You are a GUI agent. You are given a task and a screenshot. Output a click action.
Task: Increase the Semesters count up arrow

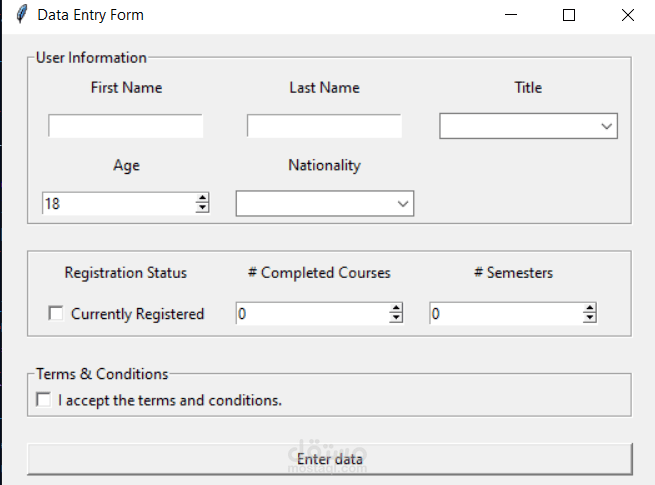pos(590,309)
